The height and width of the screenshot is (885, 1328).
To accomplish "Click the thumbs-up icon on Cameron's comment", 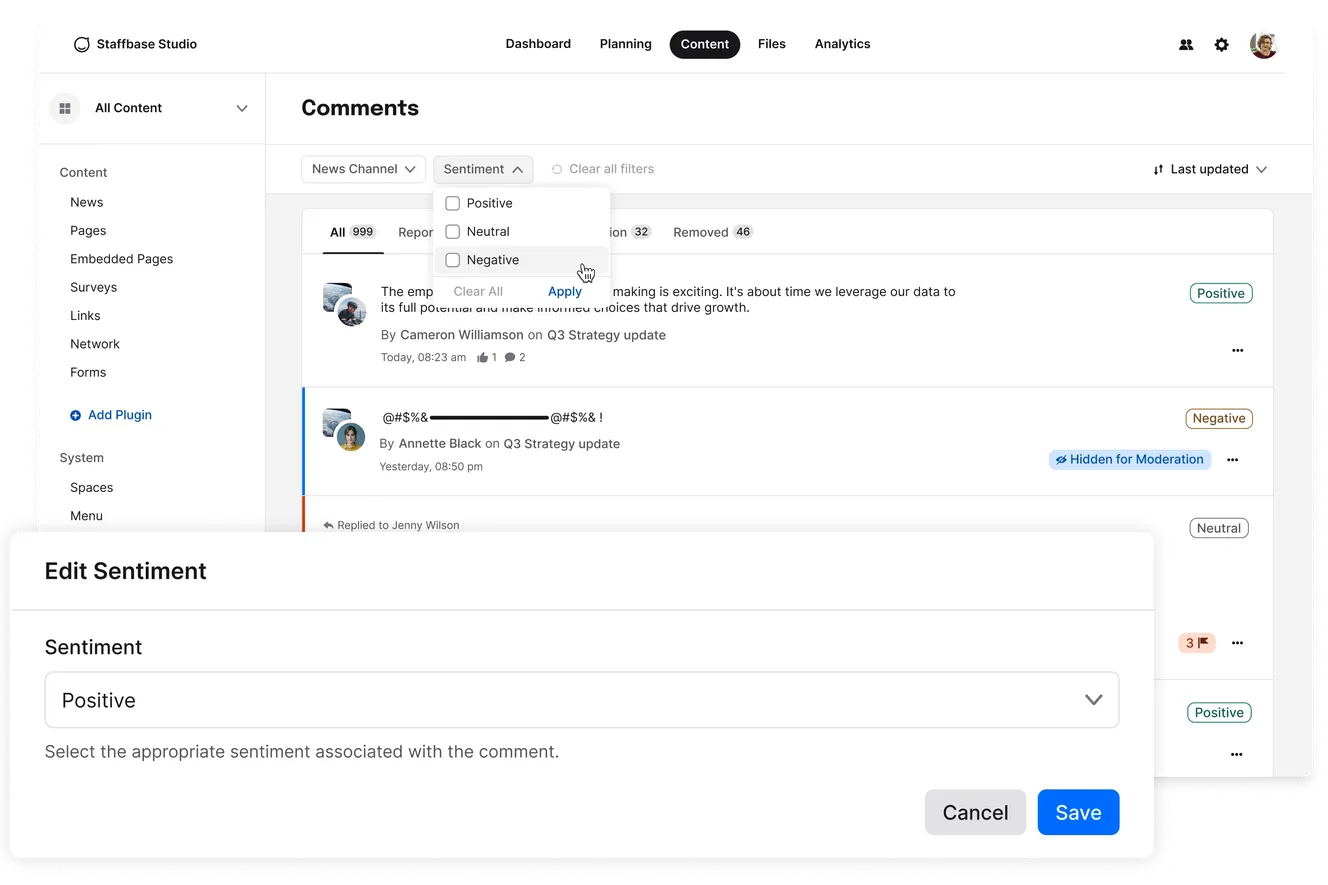I will click(x=484, y=357).
